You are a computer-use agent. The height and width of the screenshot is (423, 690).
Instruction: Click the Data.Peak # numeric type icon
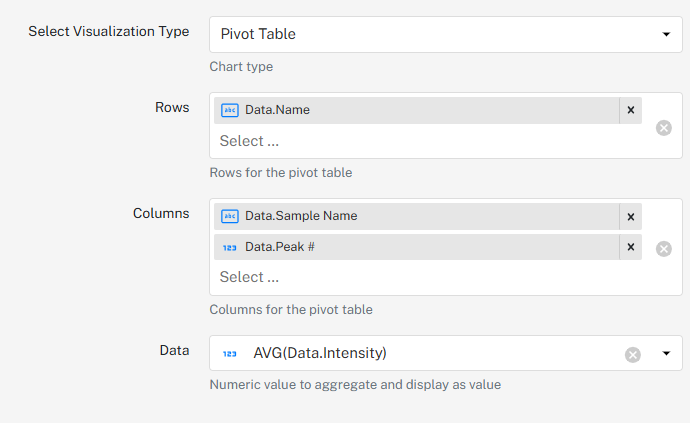tap(230, 247)
